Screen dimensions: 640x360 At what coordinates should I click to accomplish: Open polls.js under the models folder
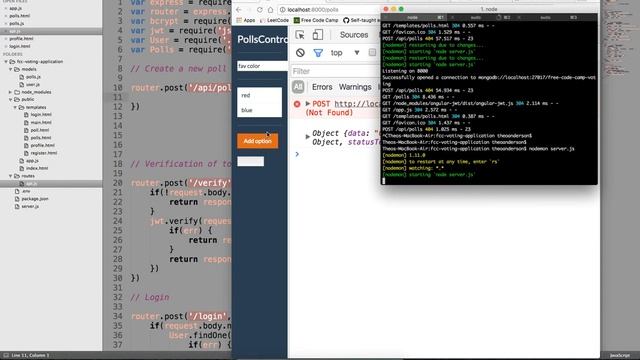[x=33, y=77]
